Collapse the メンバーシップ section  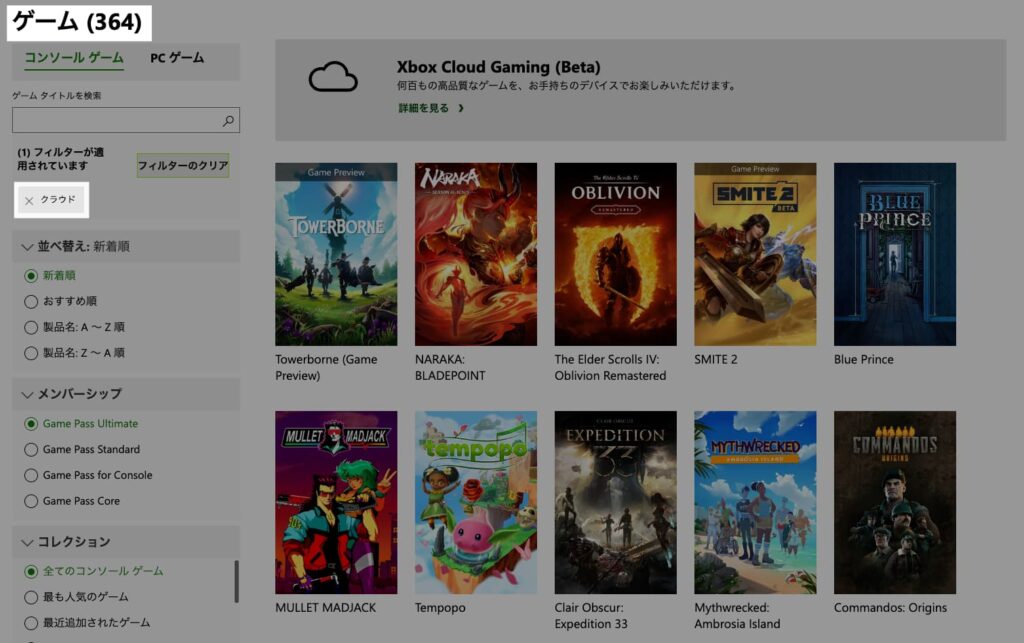pyautogui.click(x=126, y=394)
